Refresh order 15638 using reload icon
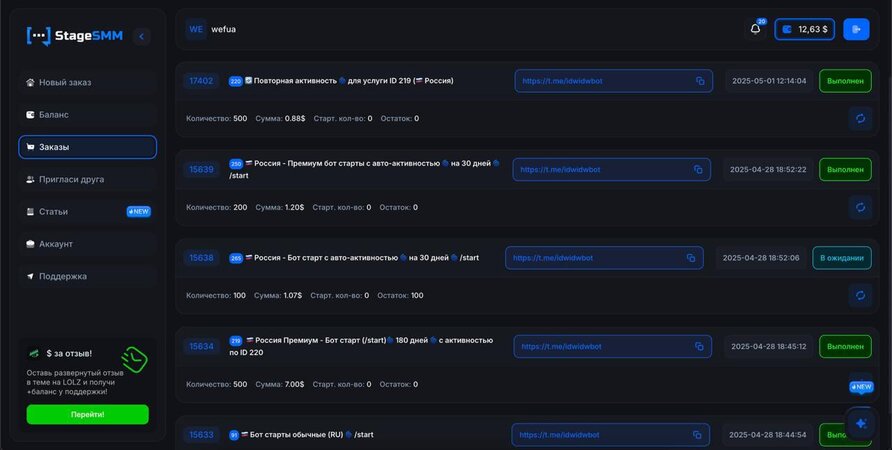The width and height of the screenshot is (892, 450). point(859,295)
